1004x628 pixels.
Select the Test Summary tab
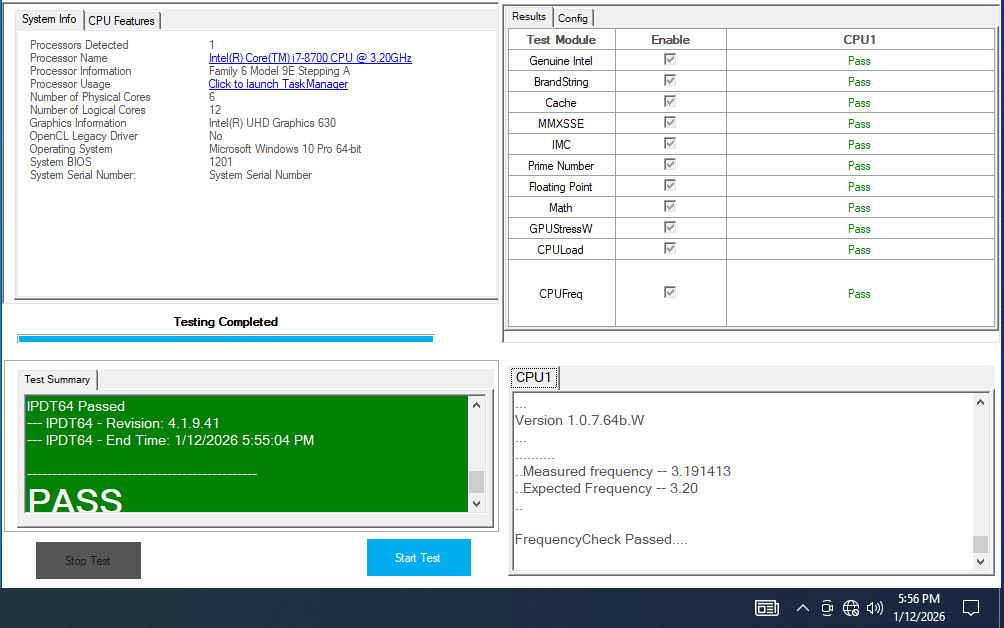[57, 380]
